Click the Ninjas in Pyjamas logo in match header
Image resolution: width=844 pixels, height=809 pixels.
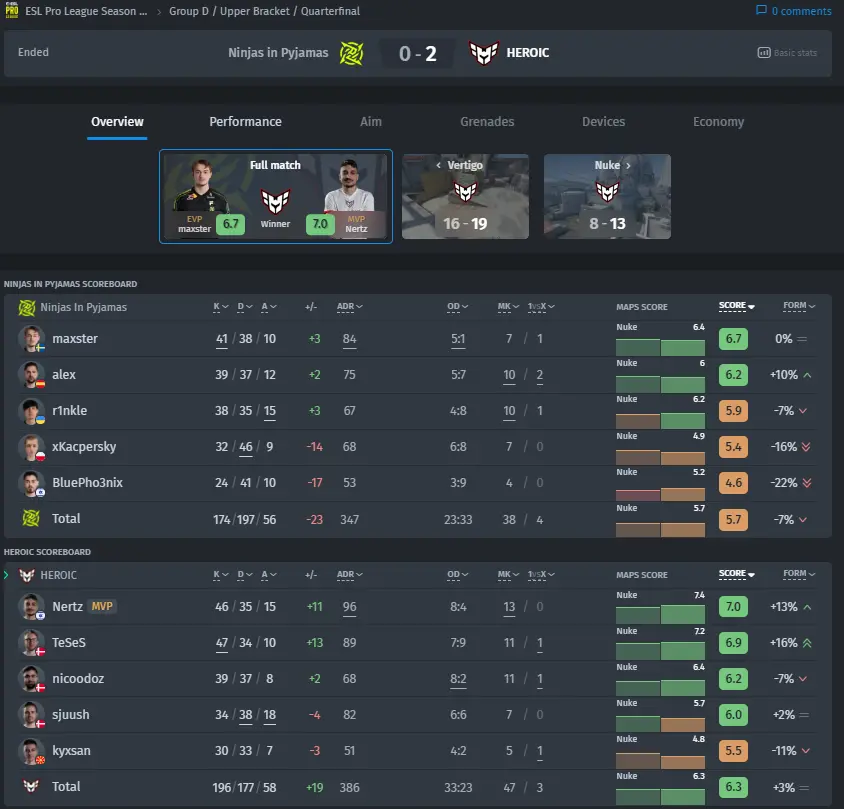[x=351, y=53]
